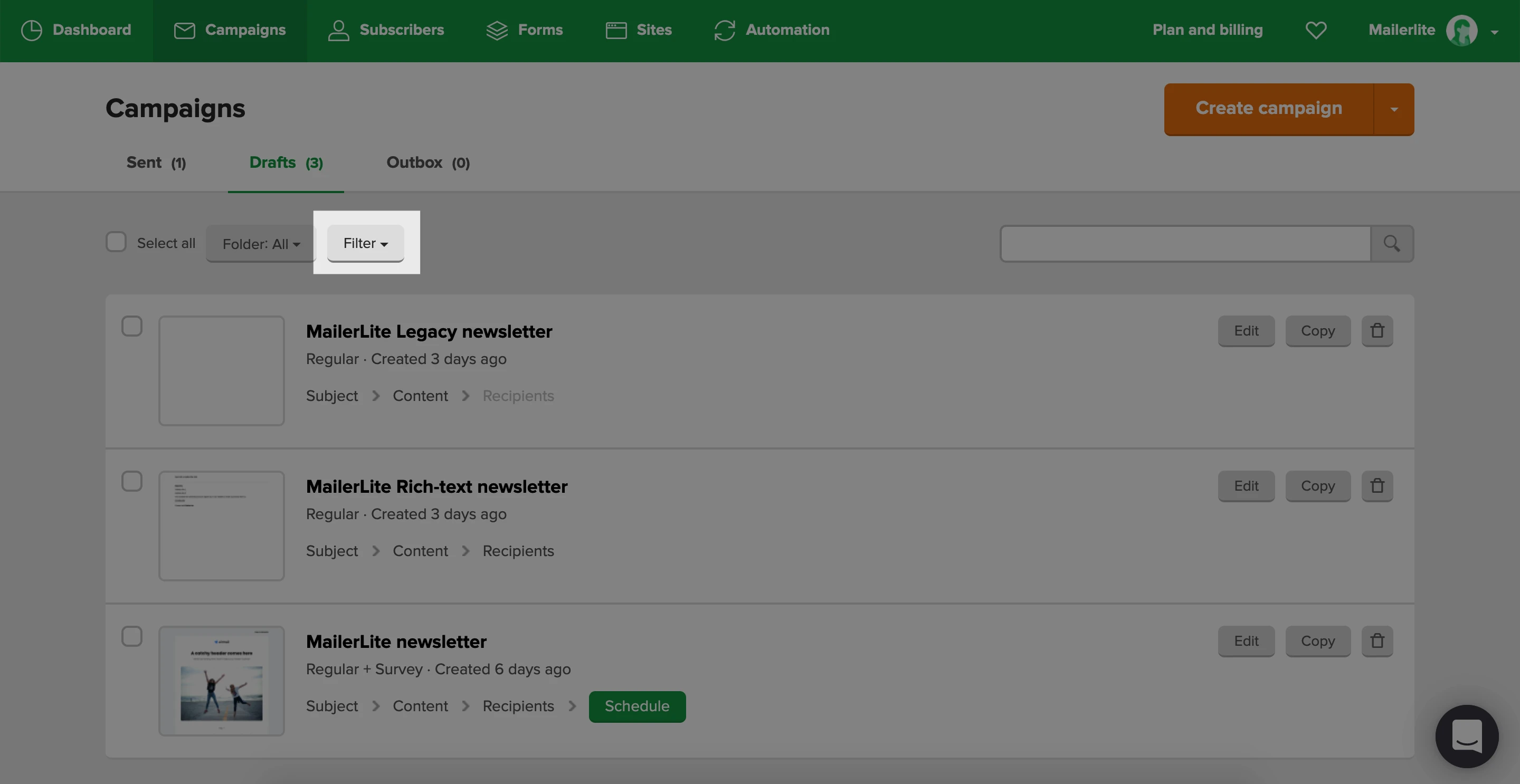Image resolution: width=1520 pixels, height=784 pixels.
Task: Click the Sites window icon
Action: coord(616,30)
